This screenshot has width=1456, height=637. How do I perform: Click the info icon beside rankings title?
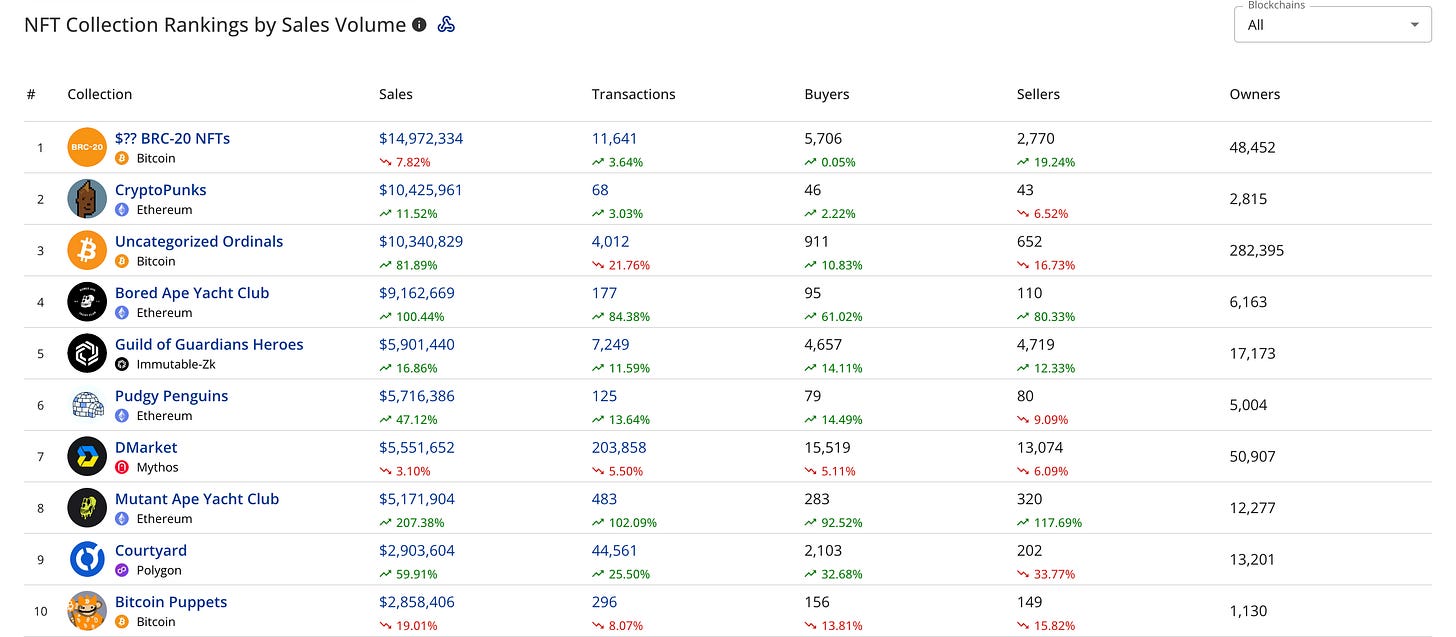(x=419, y=25)
